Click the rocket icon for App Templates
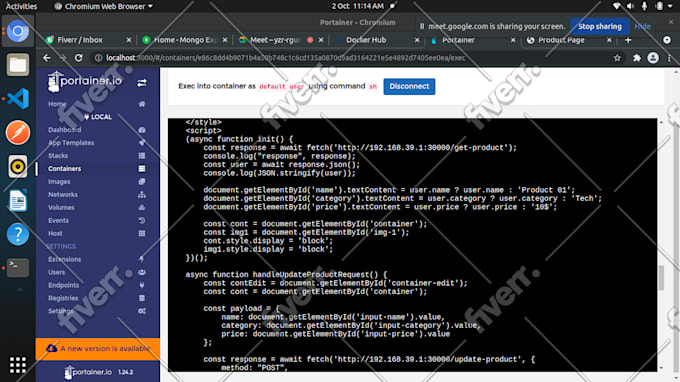Image resolution: width=680 pixels, height=382 pixels. point(142,143)
